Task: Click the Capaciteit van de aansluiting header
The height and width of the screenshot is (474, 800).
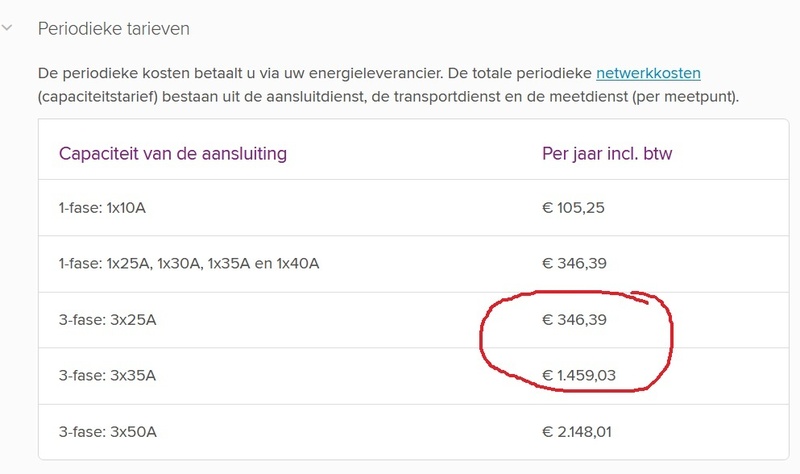Action: click(x=173, y=153)
